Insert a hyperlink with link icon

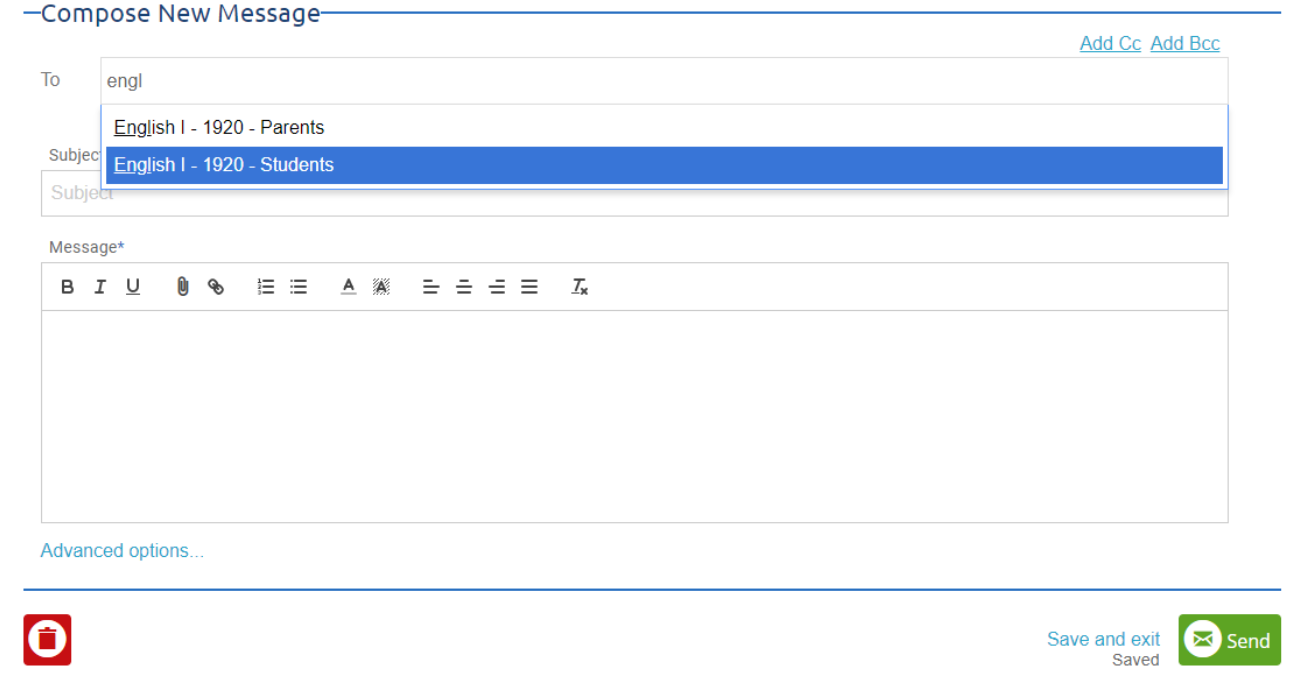[x=216, y=287]
